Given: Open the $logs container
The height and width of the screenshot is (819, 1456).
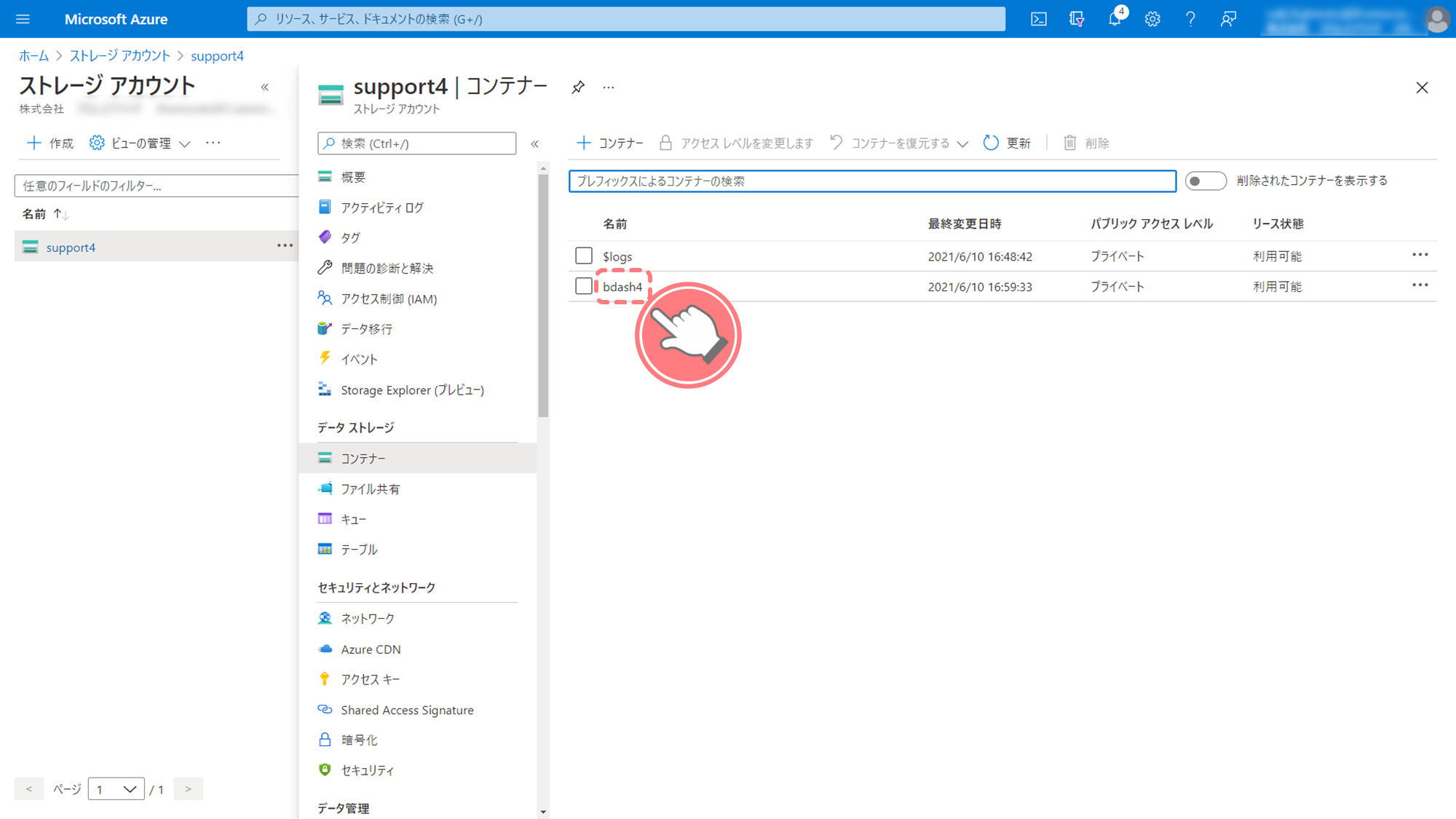Looking at the screenshot, I should pos(617,256).
